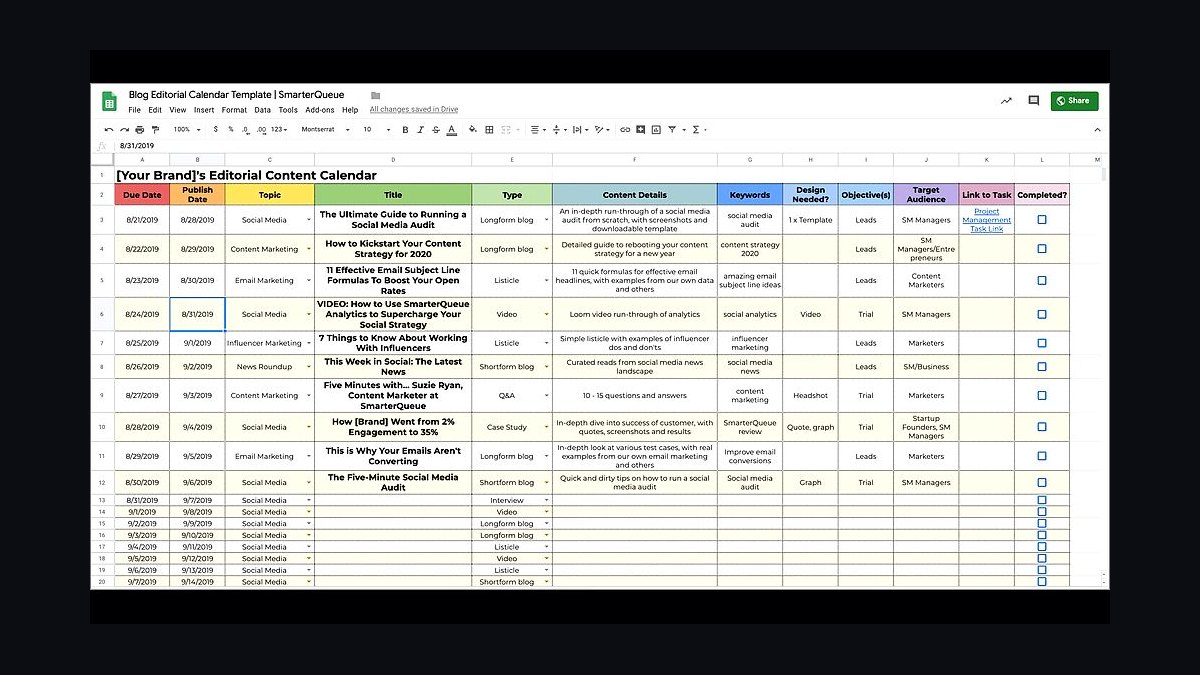
Task: Check Completed box for Influencers listicle row
Action: coord(1042,343)
